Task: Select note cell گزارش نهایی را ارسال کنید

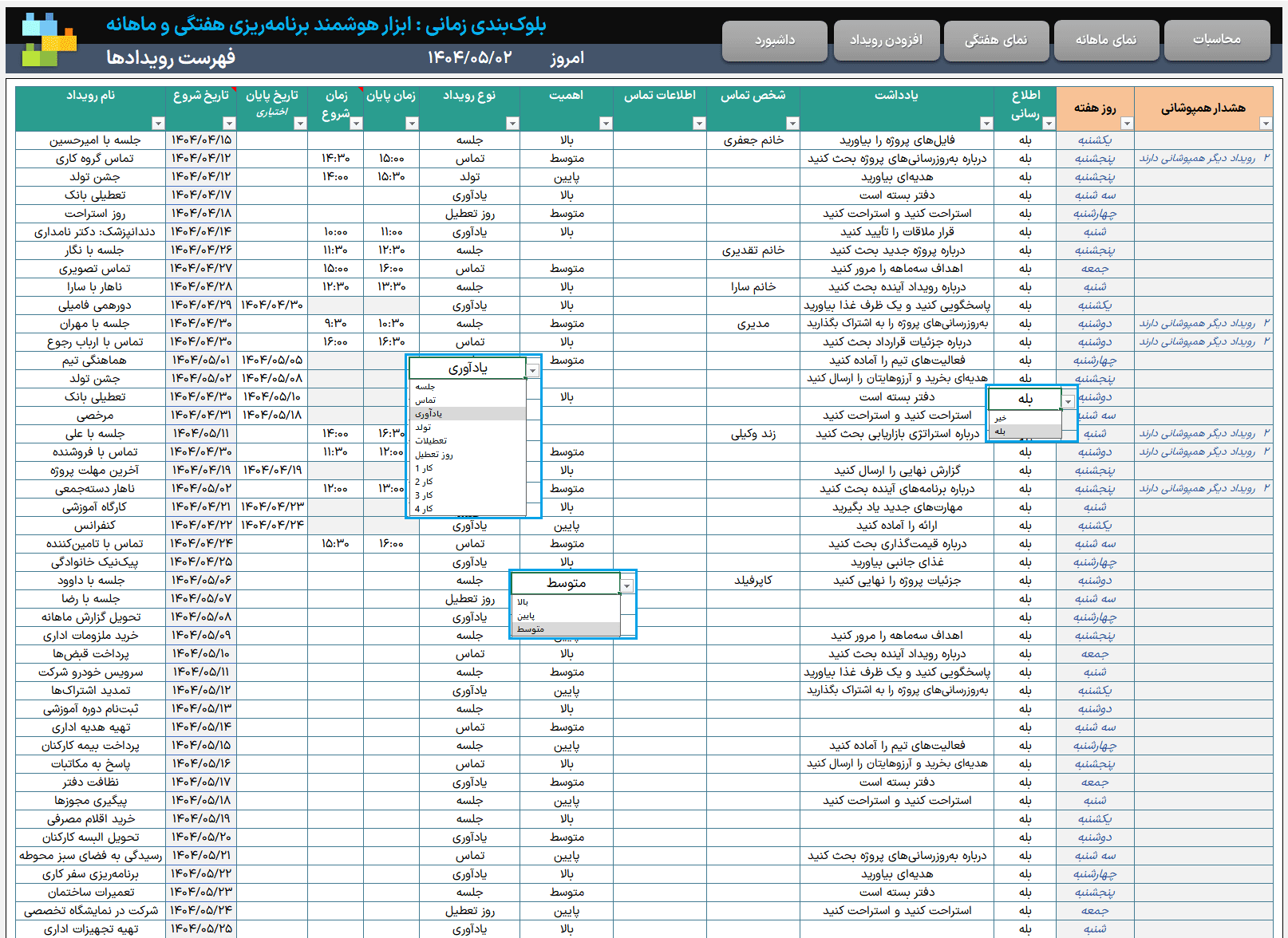Action: coord(897,471)
